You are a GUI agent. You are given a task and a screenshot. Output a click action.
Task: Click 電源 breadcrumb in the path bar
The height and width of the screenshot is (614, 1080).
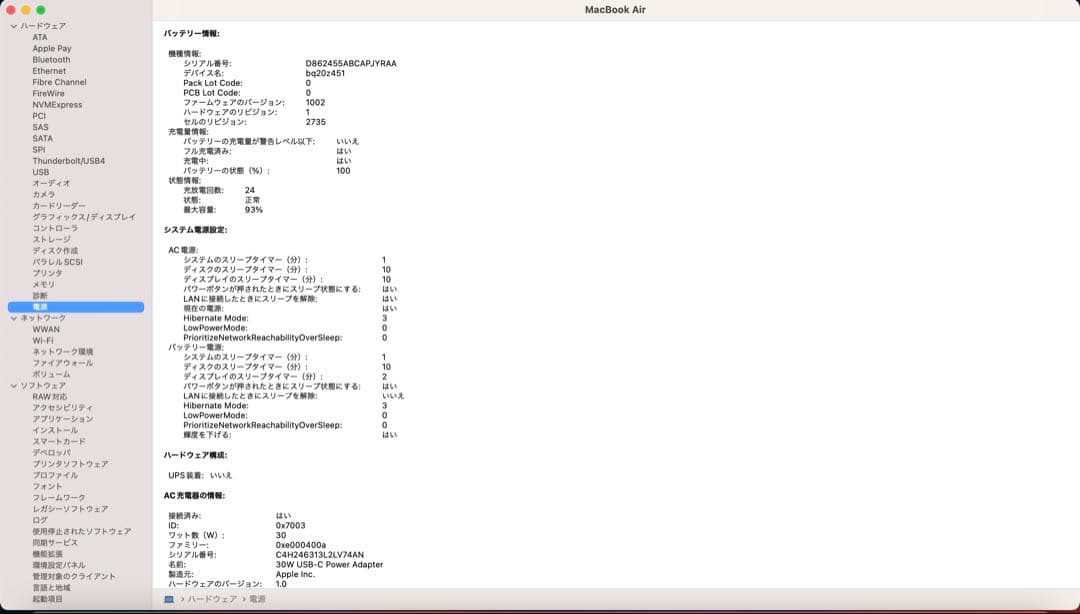(x=257, y=599)
